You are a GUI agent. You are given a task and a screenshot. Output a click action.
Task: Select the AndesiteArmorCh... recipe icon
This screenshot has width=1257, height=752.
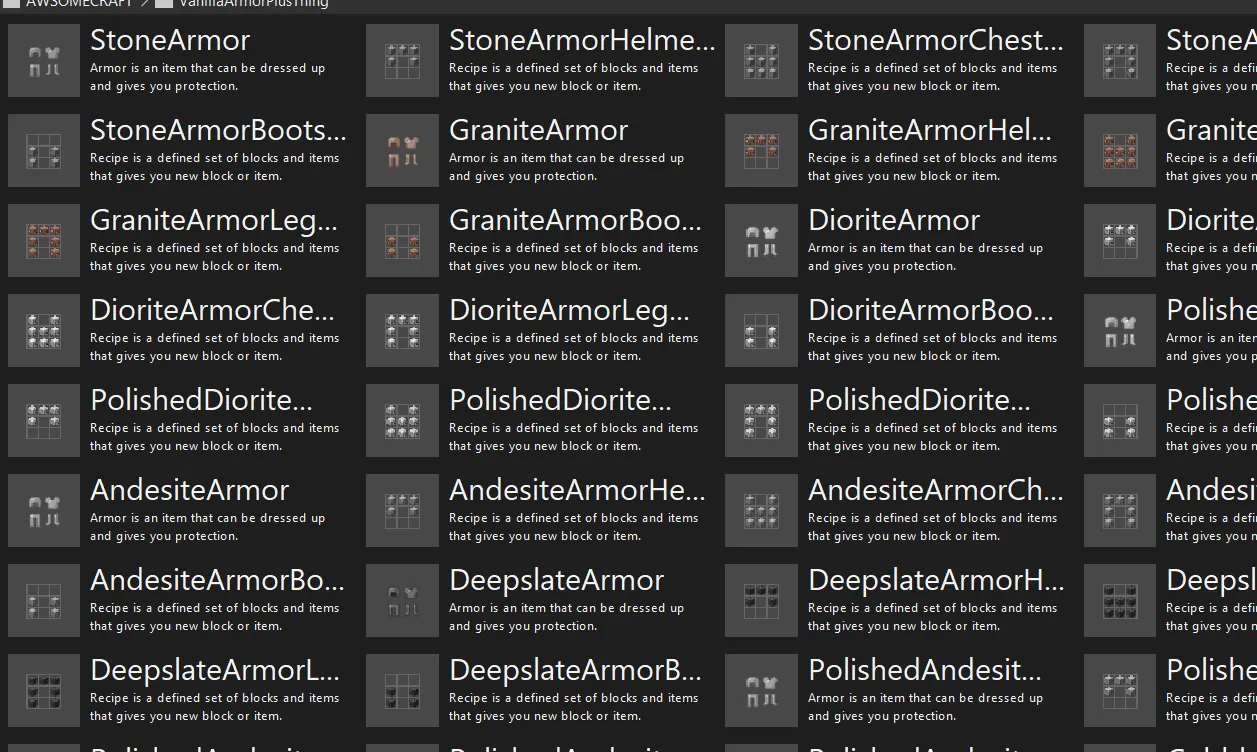[762, 511]
